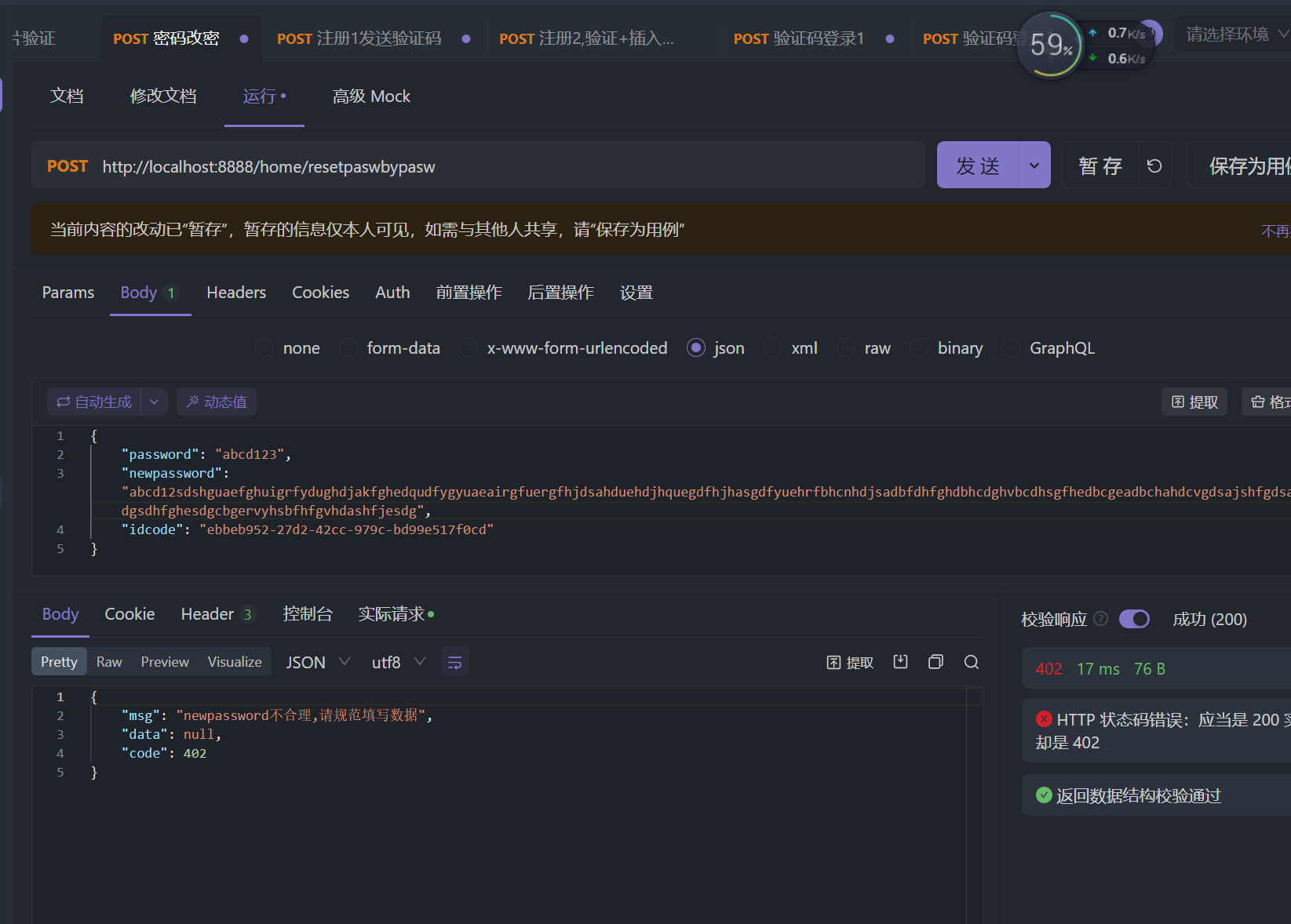Open 文档 tab
Image resolution: width=1291 pixels, height=924 pixels.
click(67, 96)
